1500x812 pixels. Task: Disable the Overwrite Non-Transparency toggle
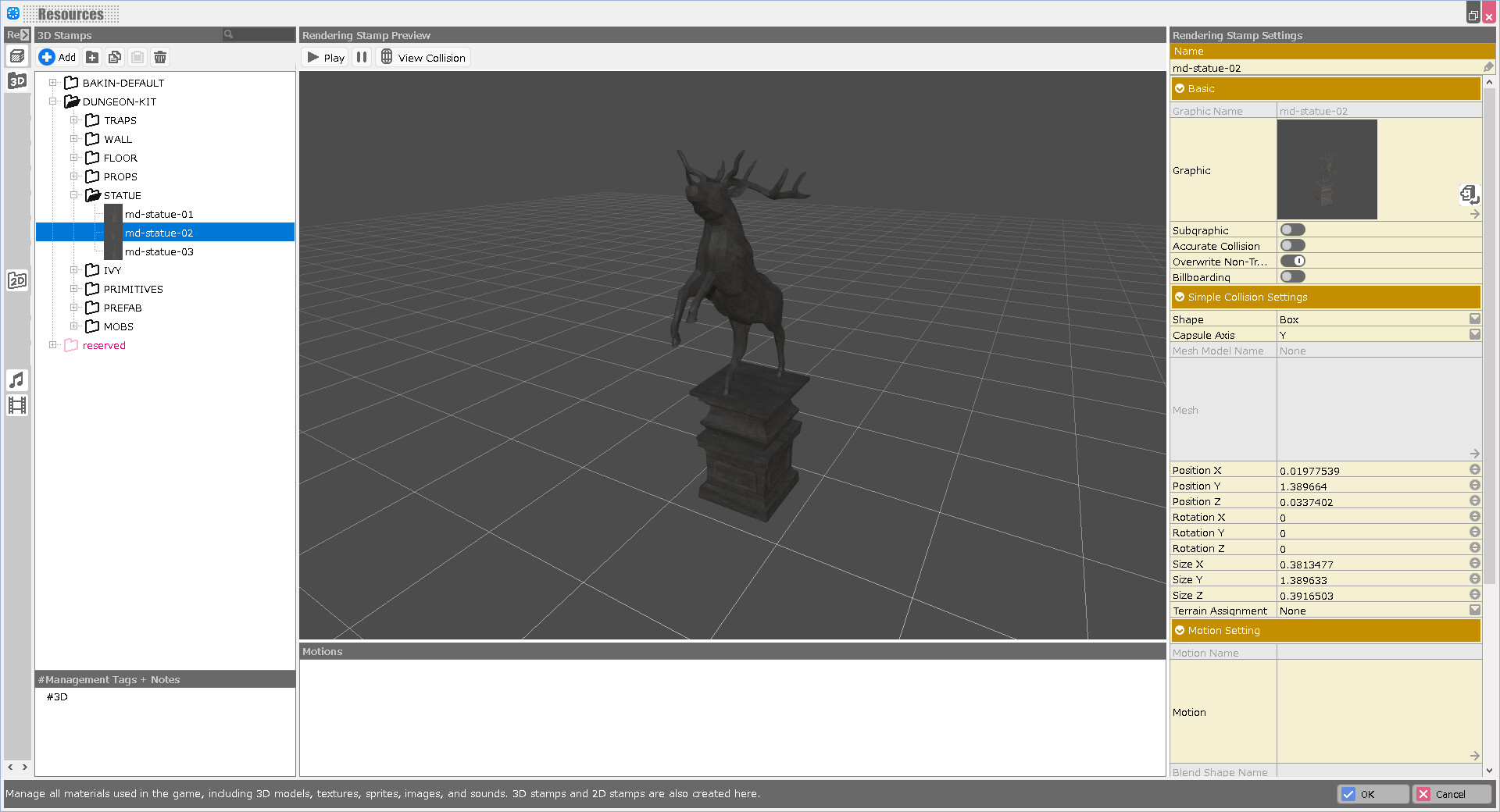(x=1292, y=260)
